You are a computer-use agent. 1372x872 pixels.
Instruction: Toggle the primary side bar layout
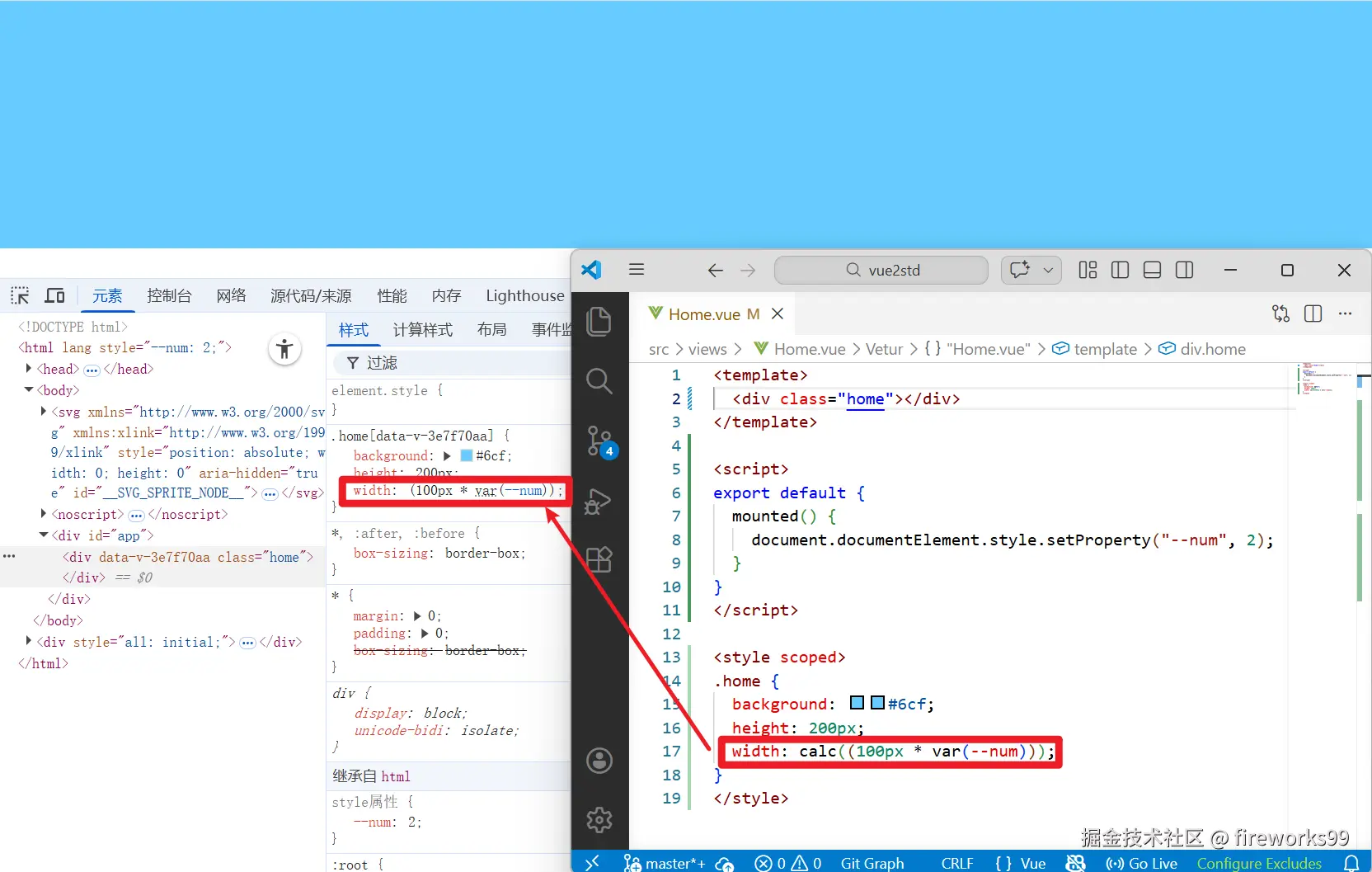click(x=1120, y=270)
